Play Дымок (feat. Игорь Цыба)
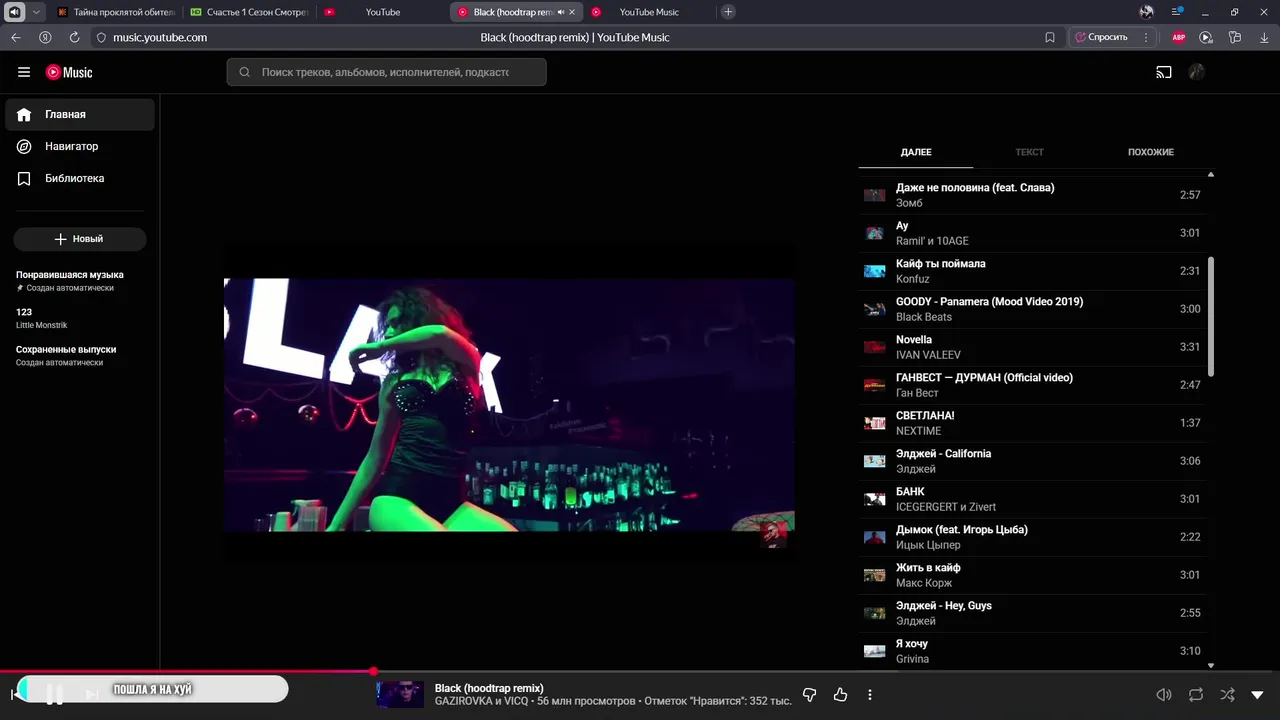Viewport: 1280px width, 720px height. pyautogui.click(x=1032, y=537)
